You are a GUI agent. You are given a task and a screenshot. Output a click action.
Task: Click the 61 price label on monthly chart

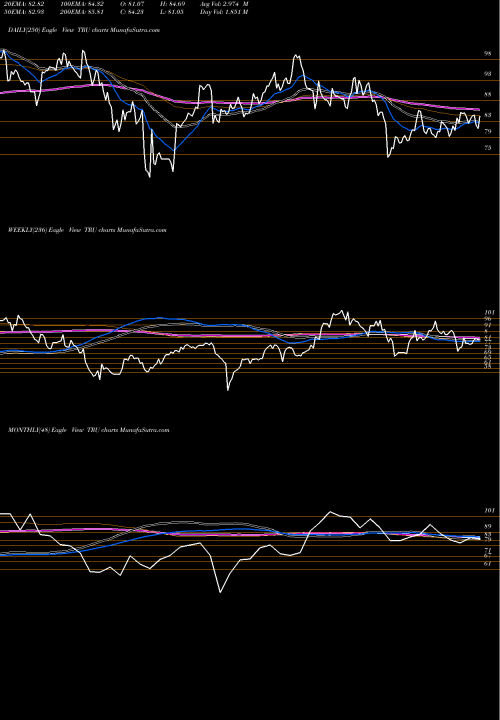click(x=488, y=563)
